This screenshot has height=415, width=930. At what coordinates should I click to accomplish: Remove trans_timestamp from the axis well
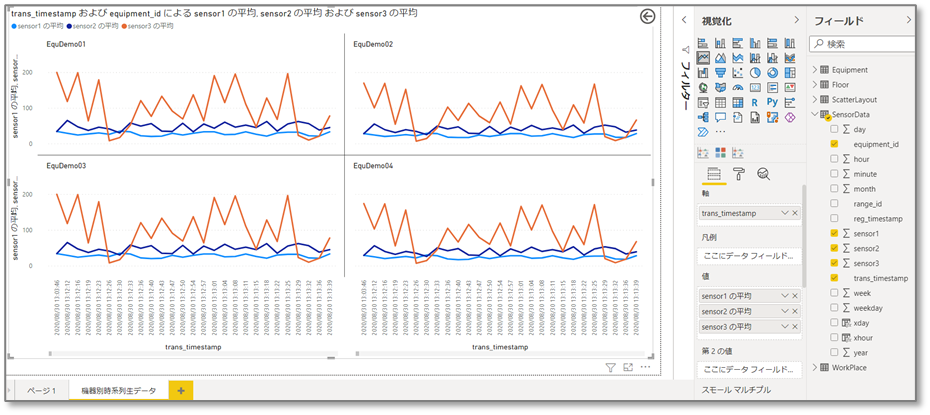795,213
